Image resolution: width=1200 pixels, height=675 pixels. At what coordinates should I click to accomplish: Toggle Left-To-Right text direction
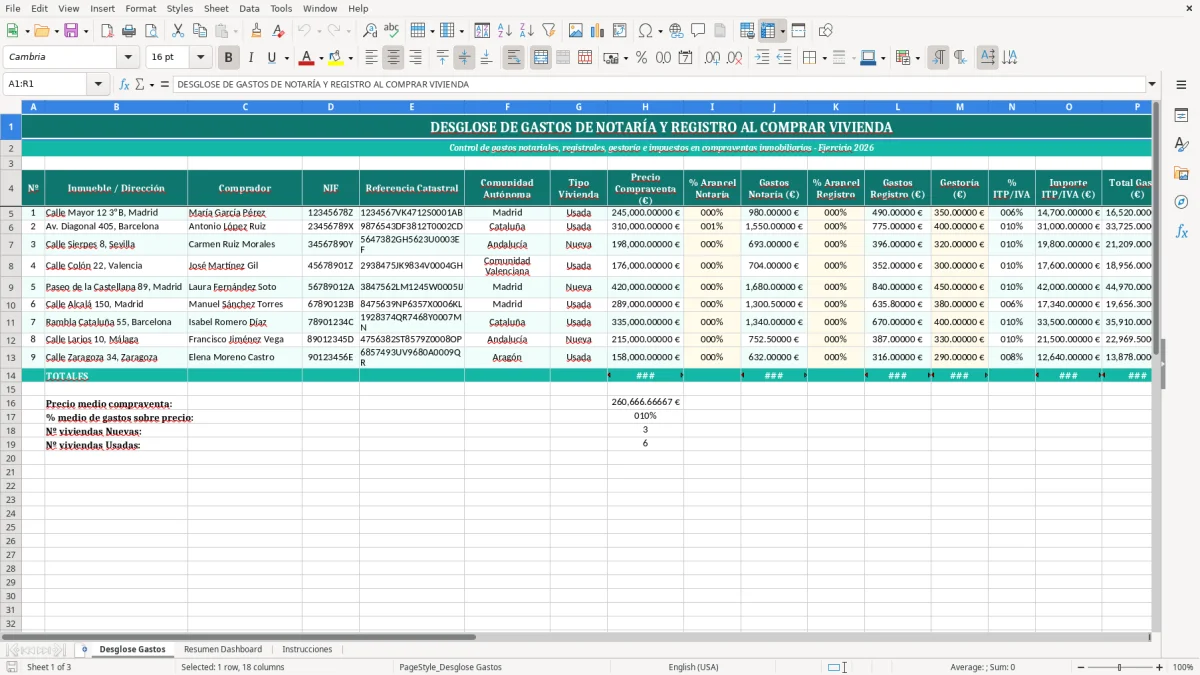coord(938,58)
